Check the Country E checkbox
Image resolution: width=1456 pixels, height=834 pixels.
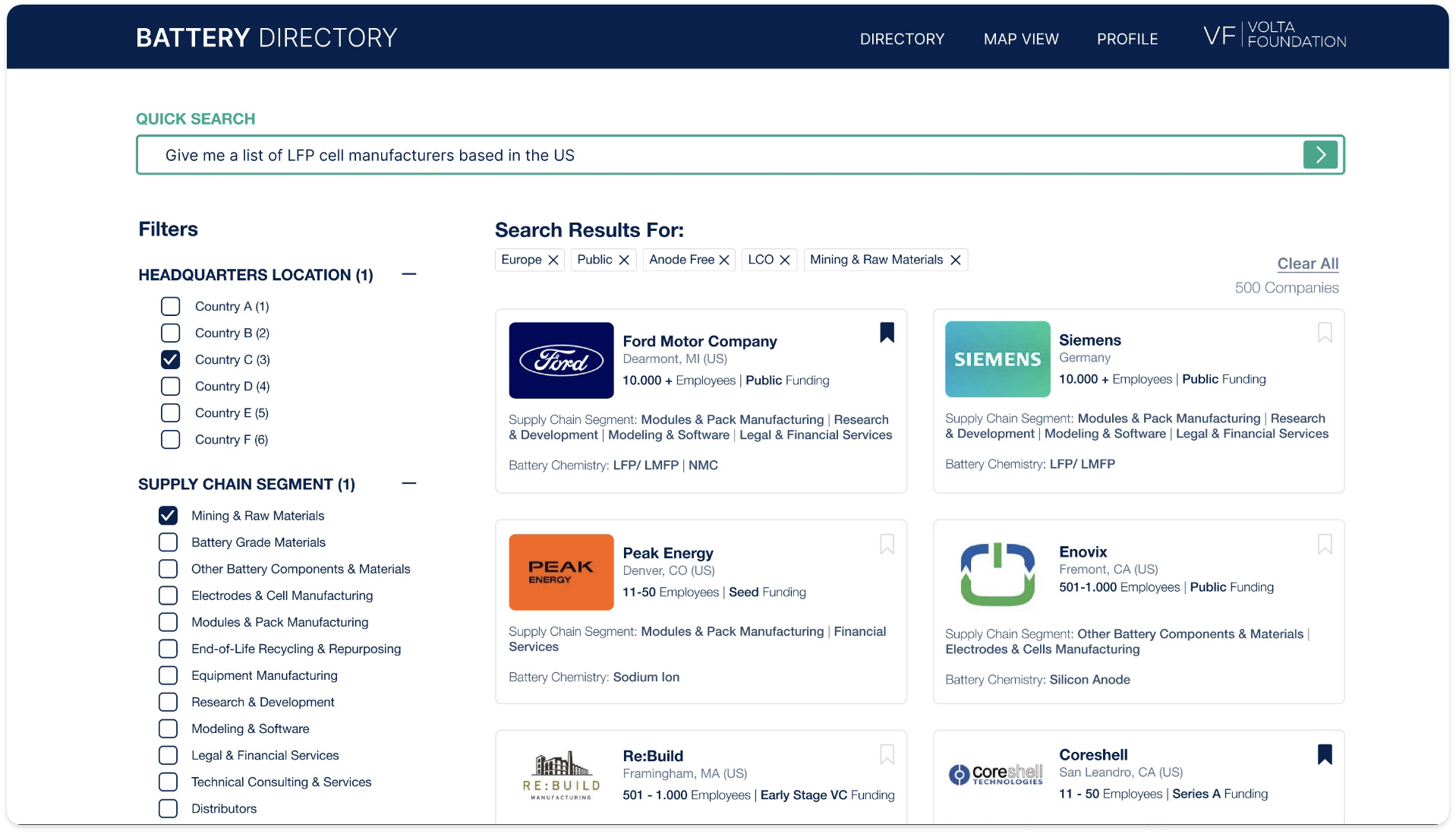171,412
